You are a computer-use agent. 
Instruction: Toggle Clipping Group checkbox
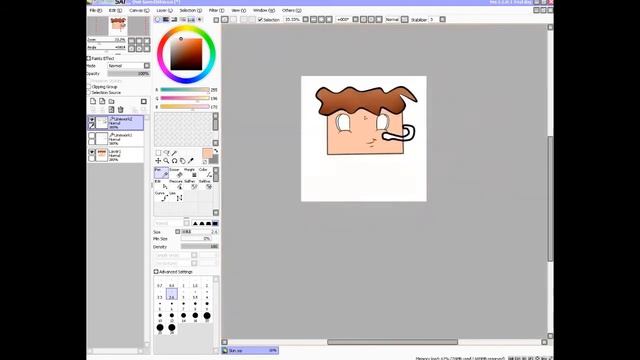(x=89, y=87)
